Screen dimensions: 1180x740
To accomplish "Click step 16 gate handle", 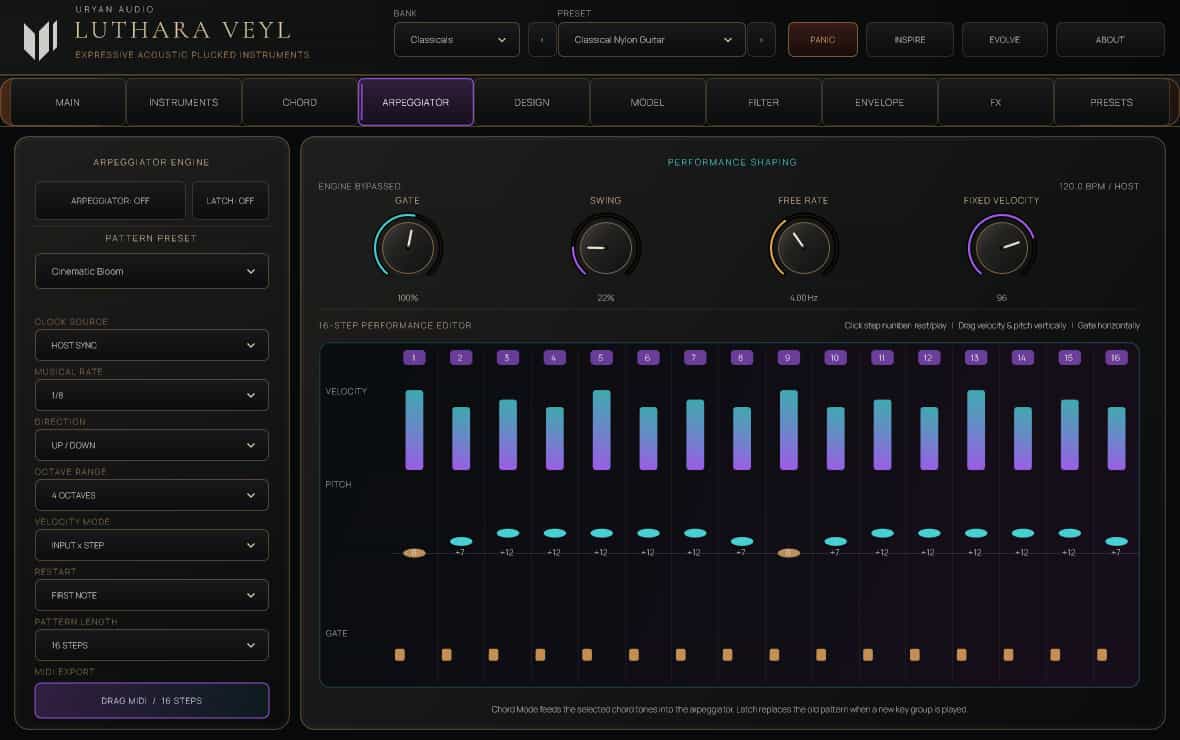I will pyautogui.click(x=1102, y=655).
